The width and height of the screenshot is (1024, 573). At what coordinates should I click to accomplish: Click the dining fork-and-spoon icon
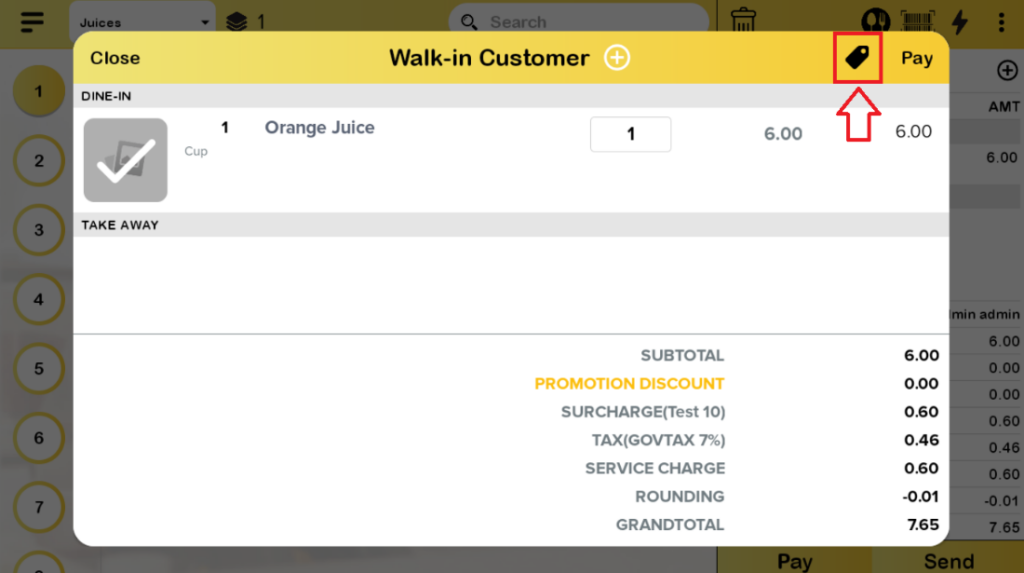[x=876, y=21]
